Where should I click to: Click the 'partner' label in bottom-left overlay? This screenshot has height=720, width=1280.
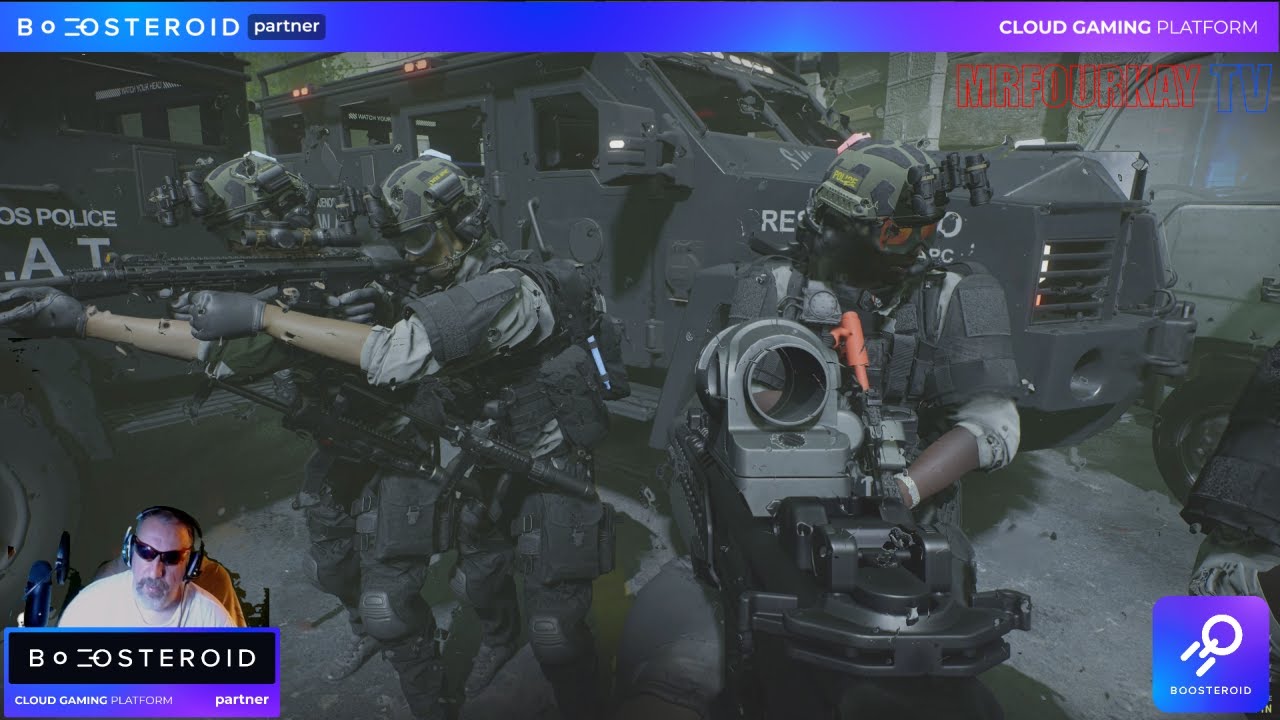[x=242, y=700]
